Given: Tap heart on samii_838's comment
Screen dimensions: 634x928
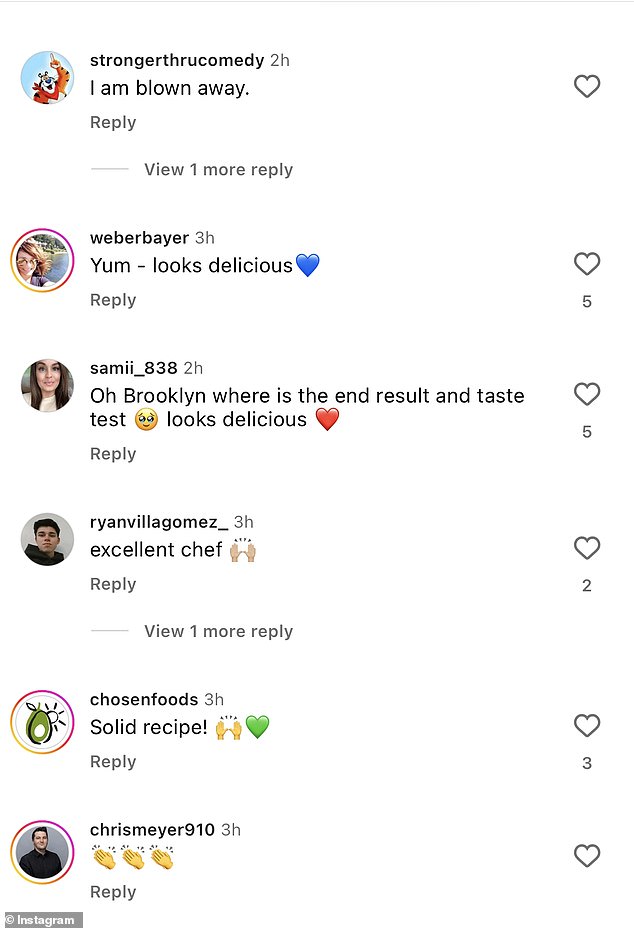Looking at the screenshot, I should (587, 394).
